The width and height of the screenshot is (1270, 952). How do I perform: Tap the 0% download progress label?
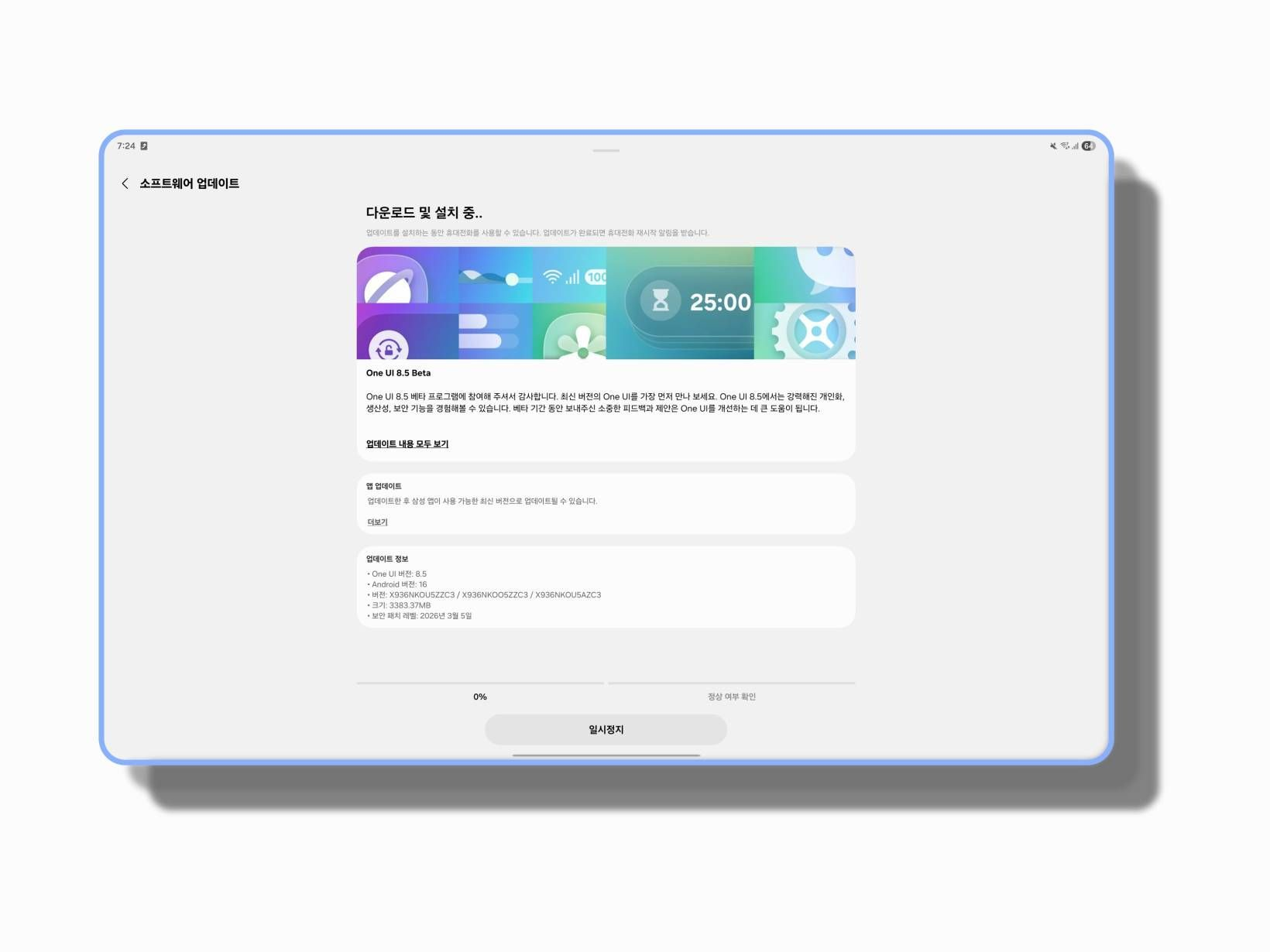click(480, 697)
